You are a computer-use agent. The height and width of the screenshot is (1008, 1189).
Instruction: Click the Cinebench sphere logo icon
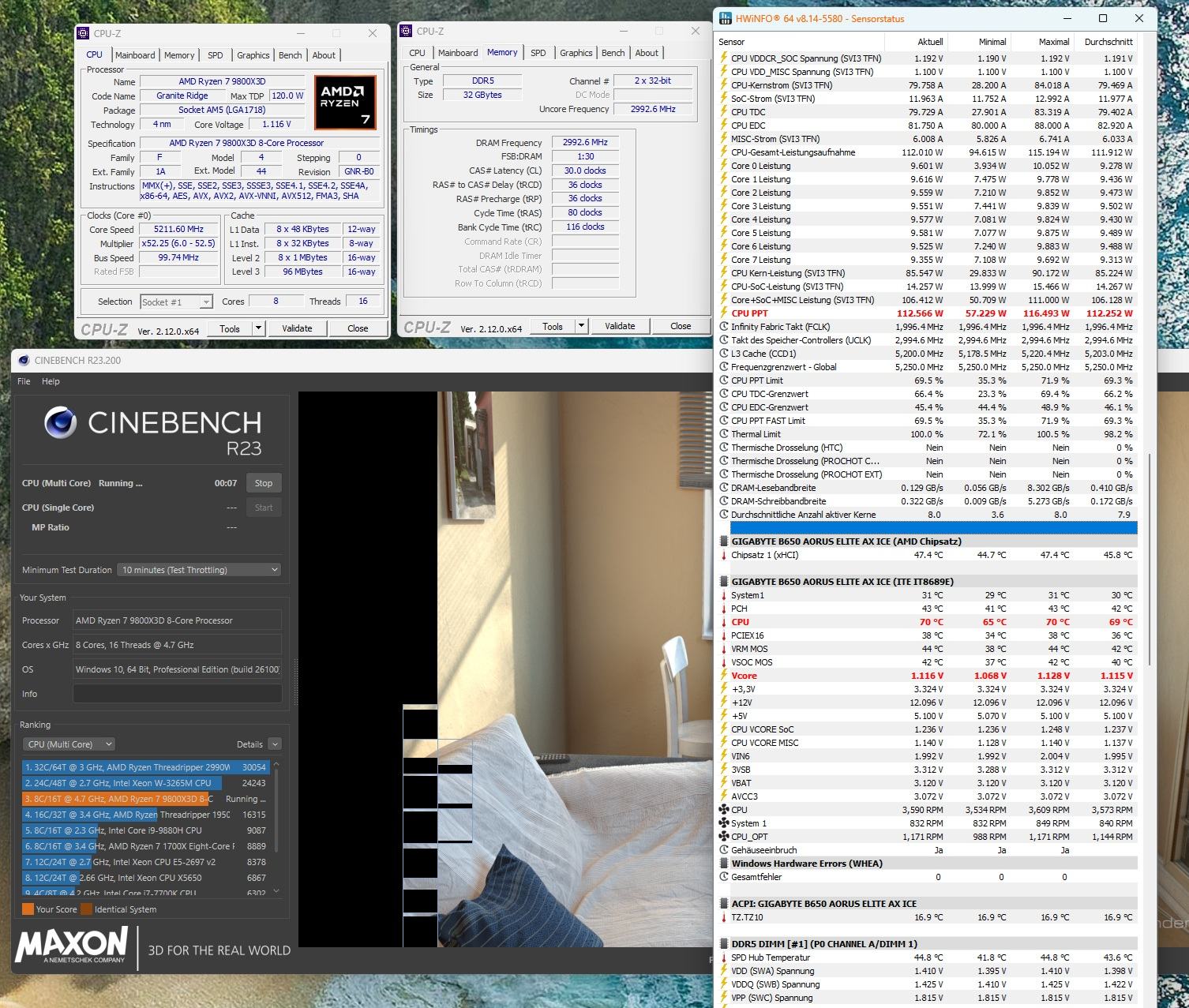(60, 422)
